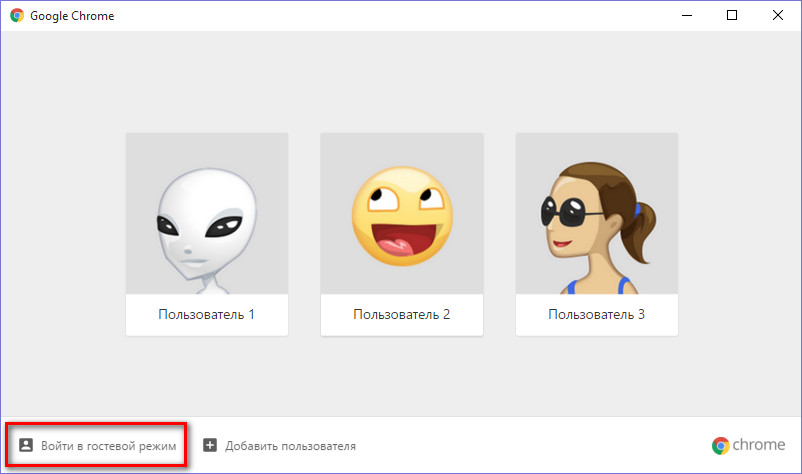Close the Google Chrome window
This screenshot has height=474, width=802.
click(777, 15)
